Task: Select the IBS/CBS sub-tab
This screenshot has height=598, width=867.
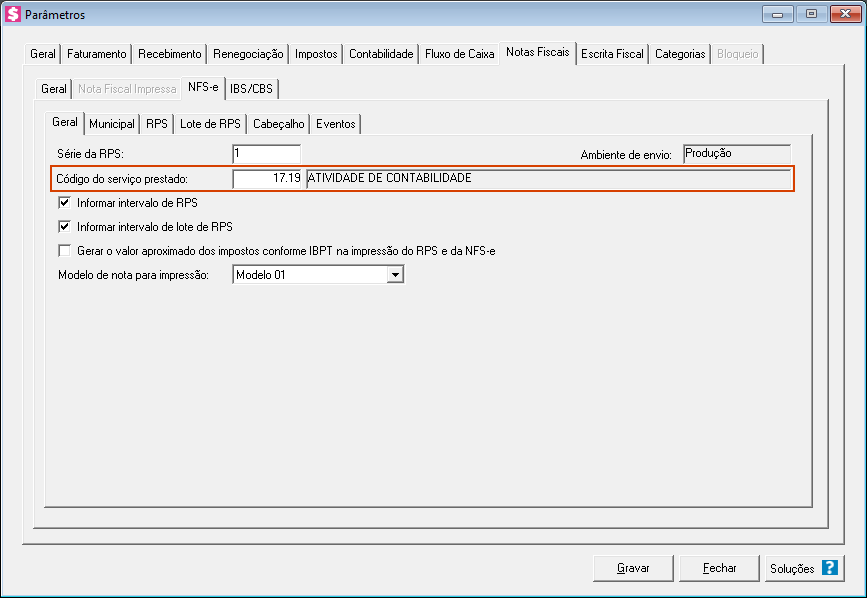Action: 252,89
